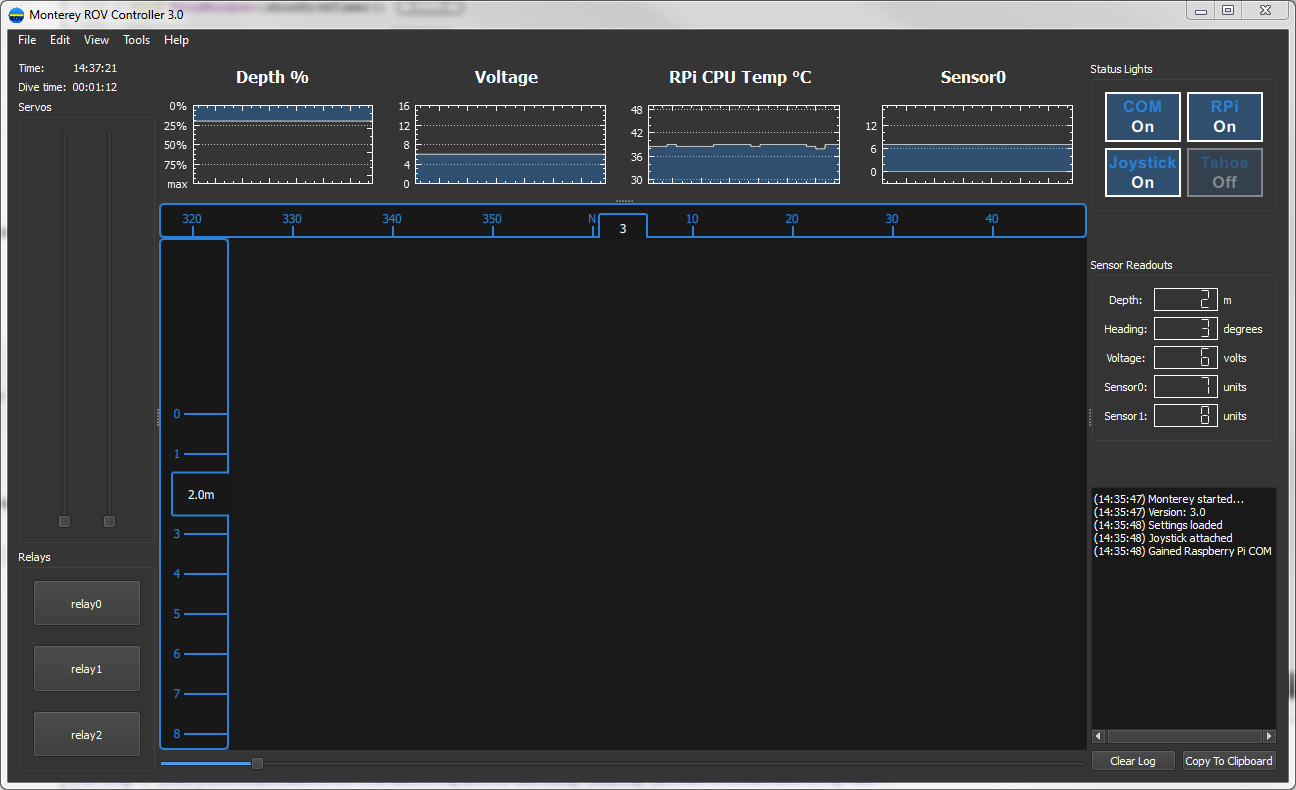The width and height of the screenshot is (1296, 790).
Task: Click the Clear Log button
Action: coord(1133,761)
